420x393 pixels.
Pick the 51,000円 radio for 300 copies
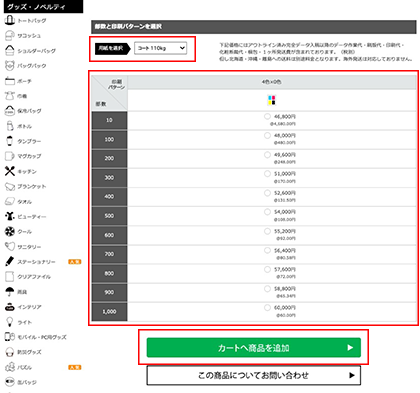click(267, 174)
